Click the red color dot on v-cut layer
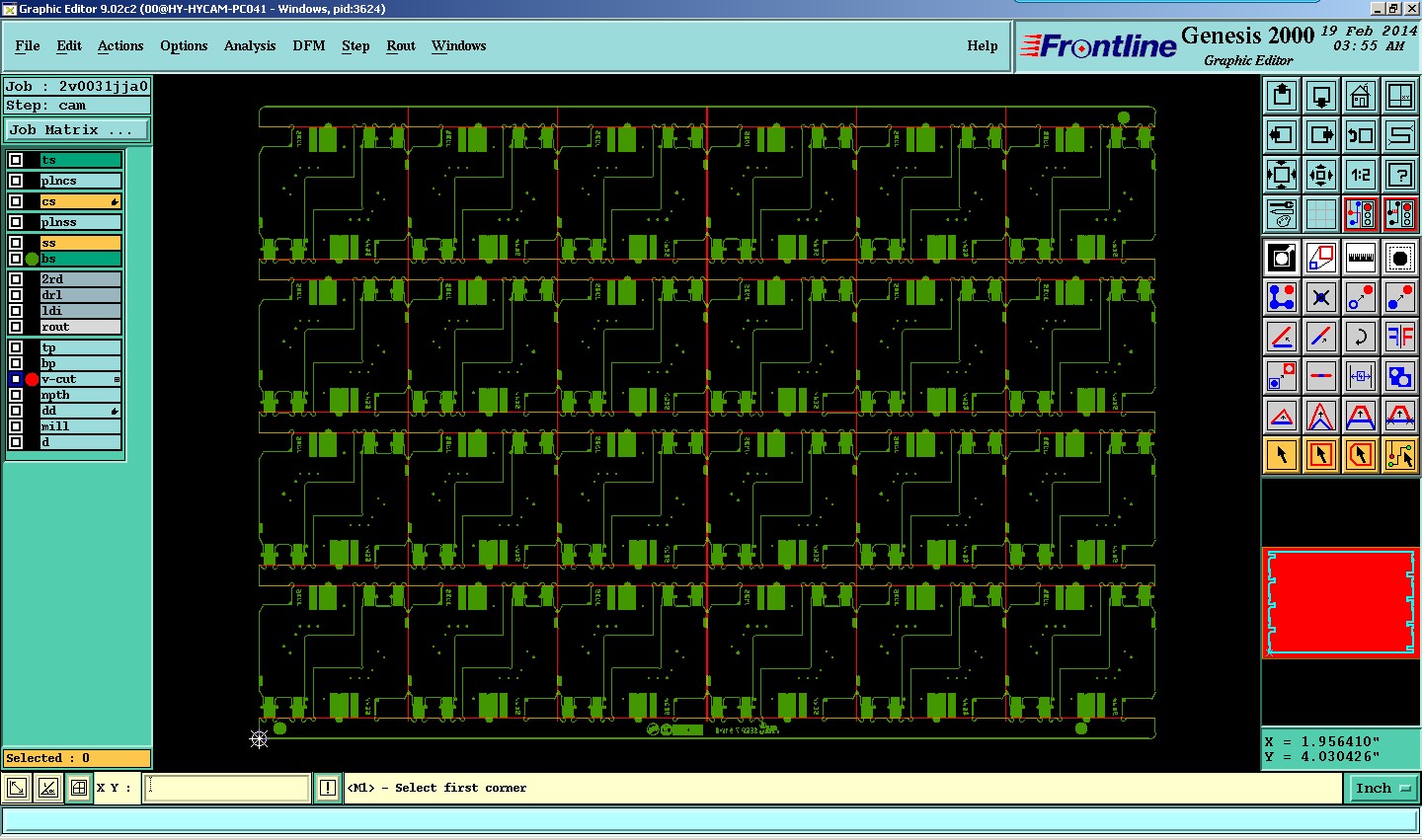1422x840 pixels. pos(32,379)
